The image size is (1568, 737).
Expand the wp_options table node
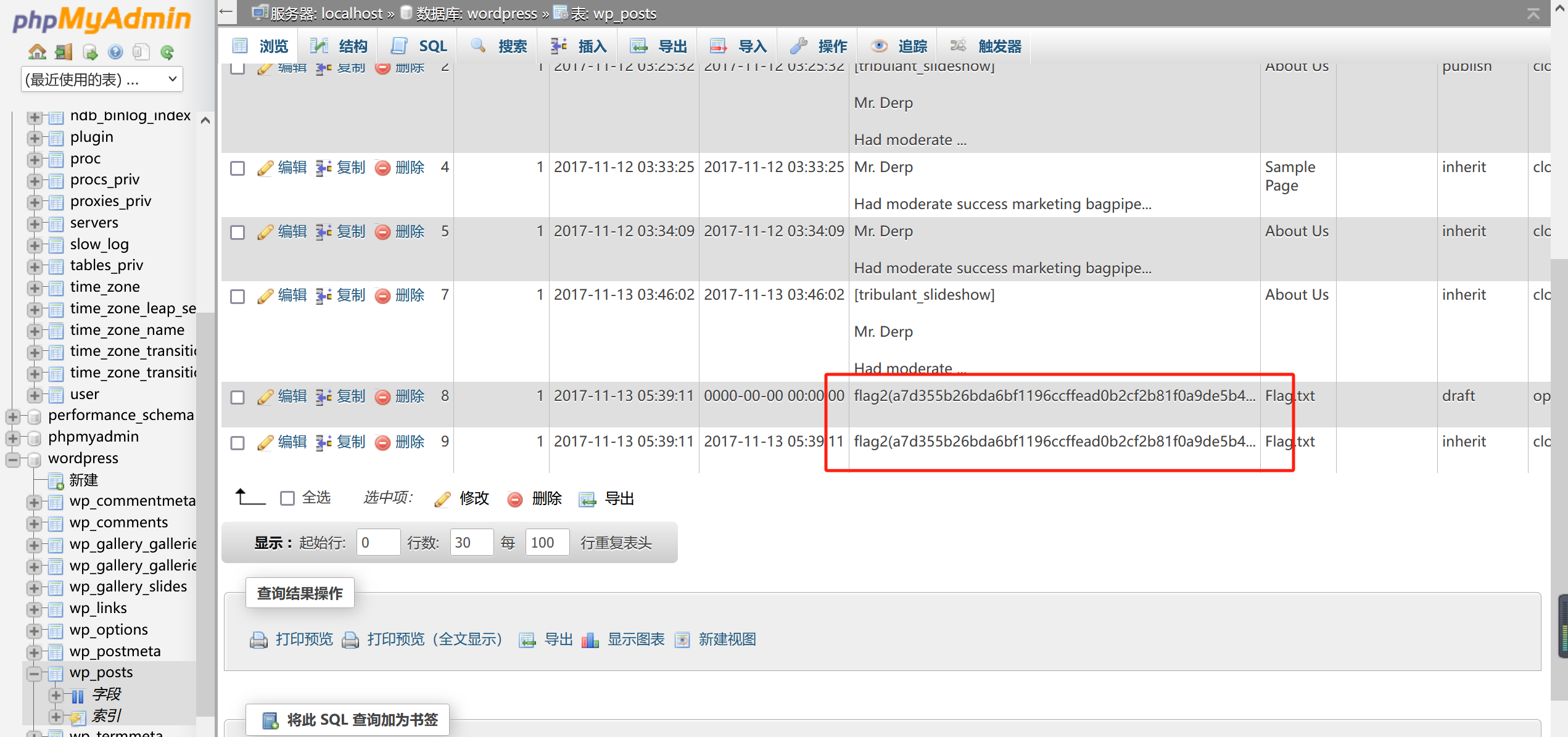(x=35, y=631)
